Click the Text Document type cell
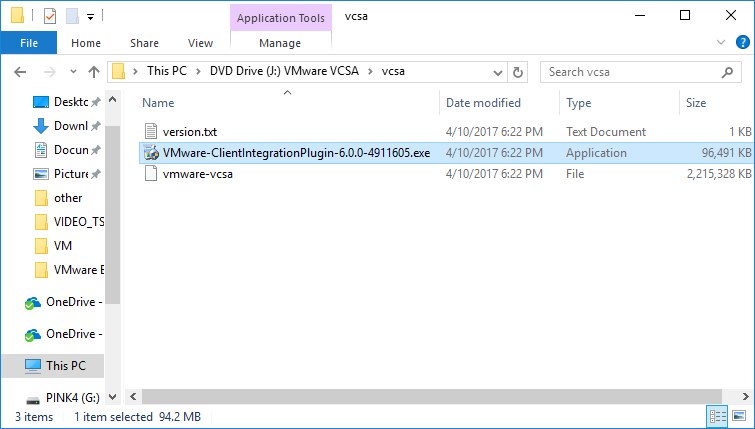The image size is (755, 429). 606,131
